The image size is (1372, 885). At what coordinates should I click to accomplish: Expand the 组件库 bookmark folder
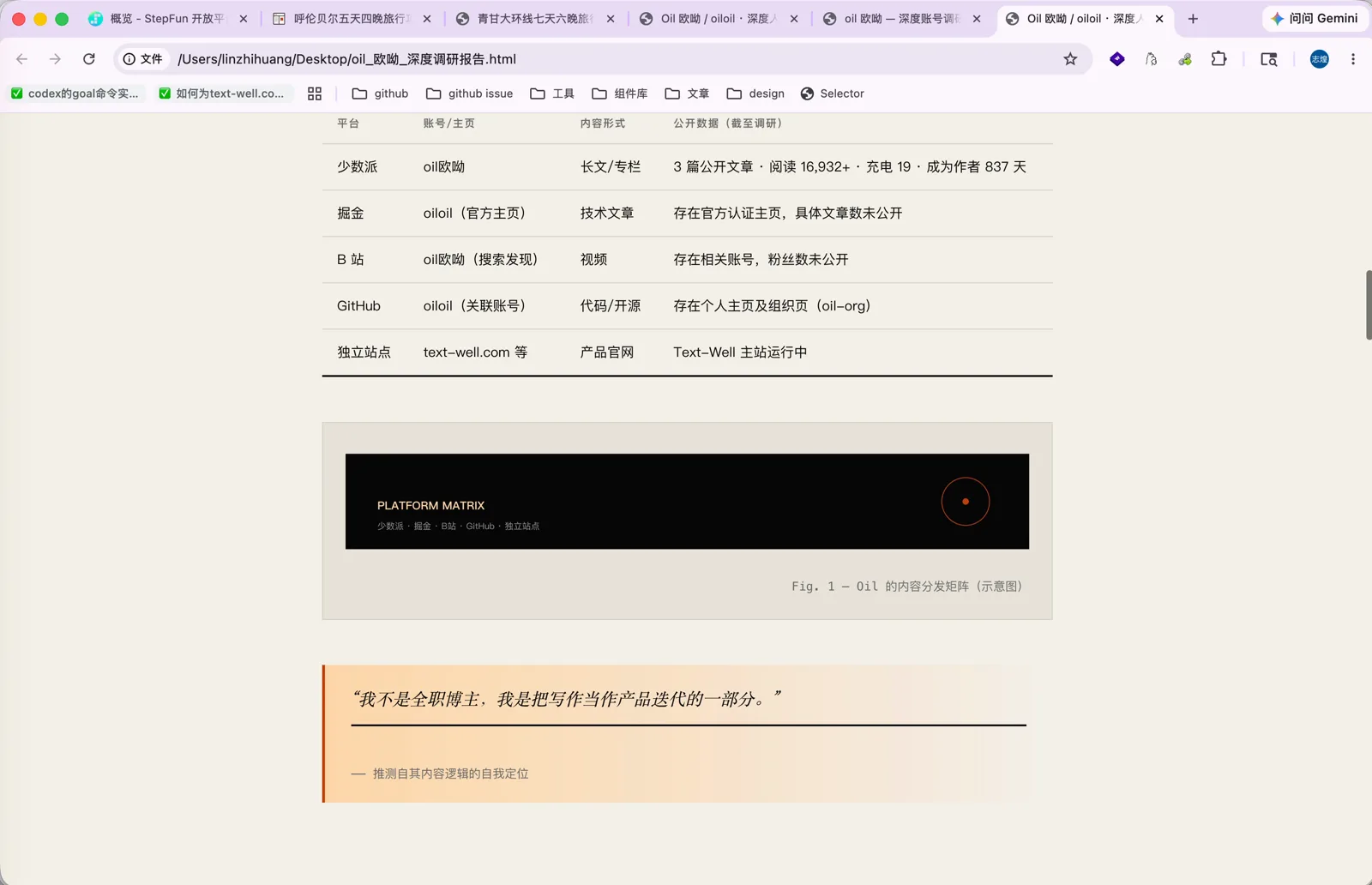(x=620, y=93)
